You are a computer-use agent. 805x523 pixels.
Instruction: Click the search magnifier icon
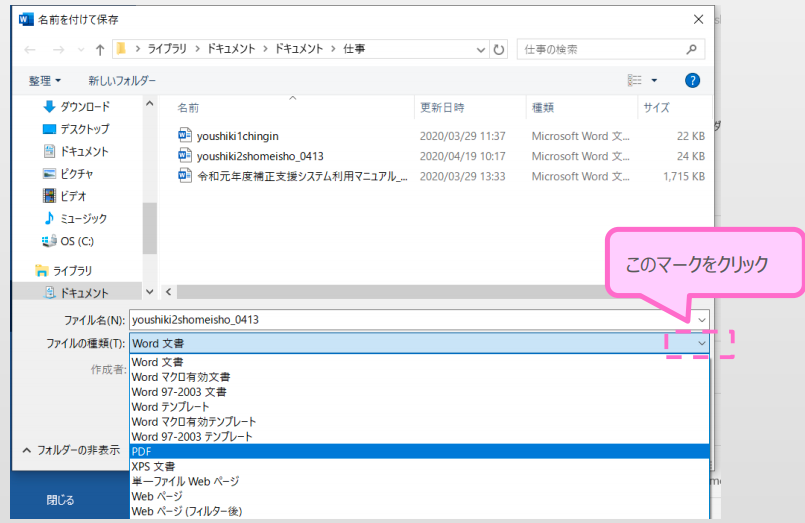(691, 49)
